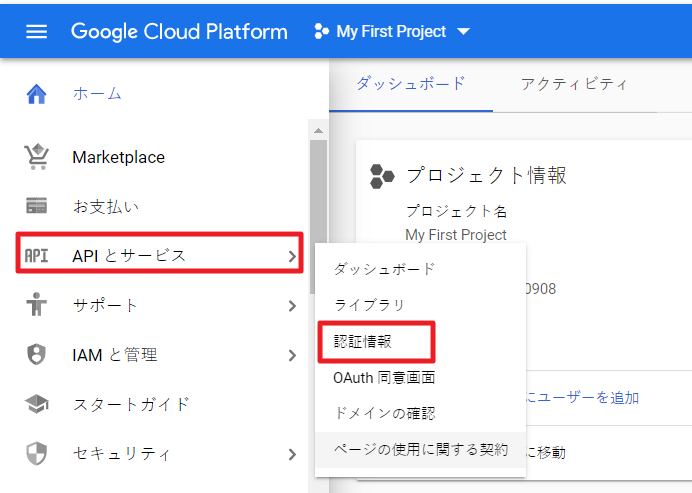Click the セキュリティ shield icon
Image resolution: width=692 pixels, height=493 pixels.
(36, 454)
